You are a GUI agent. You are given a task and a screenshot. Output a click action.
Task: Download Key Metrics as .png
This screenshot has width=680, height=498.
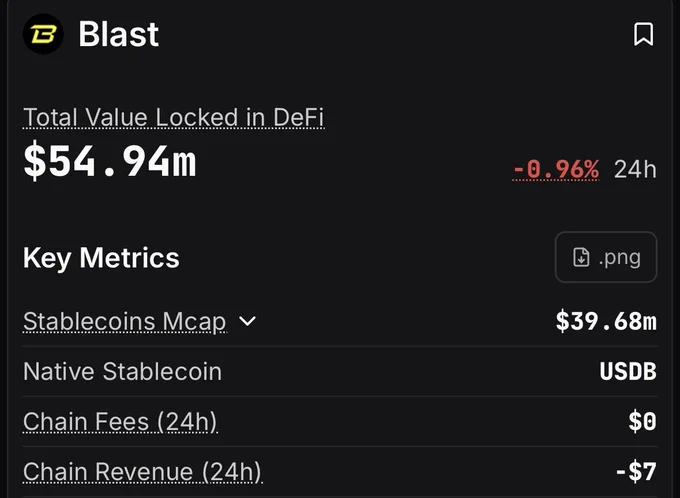point(606,257)
